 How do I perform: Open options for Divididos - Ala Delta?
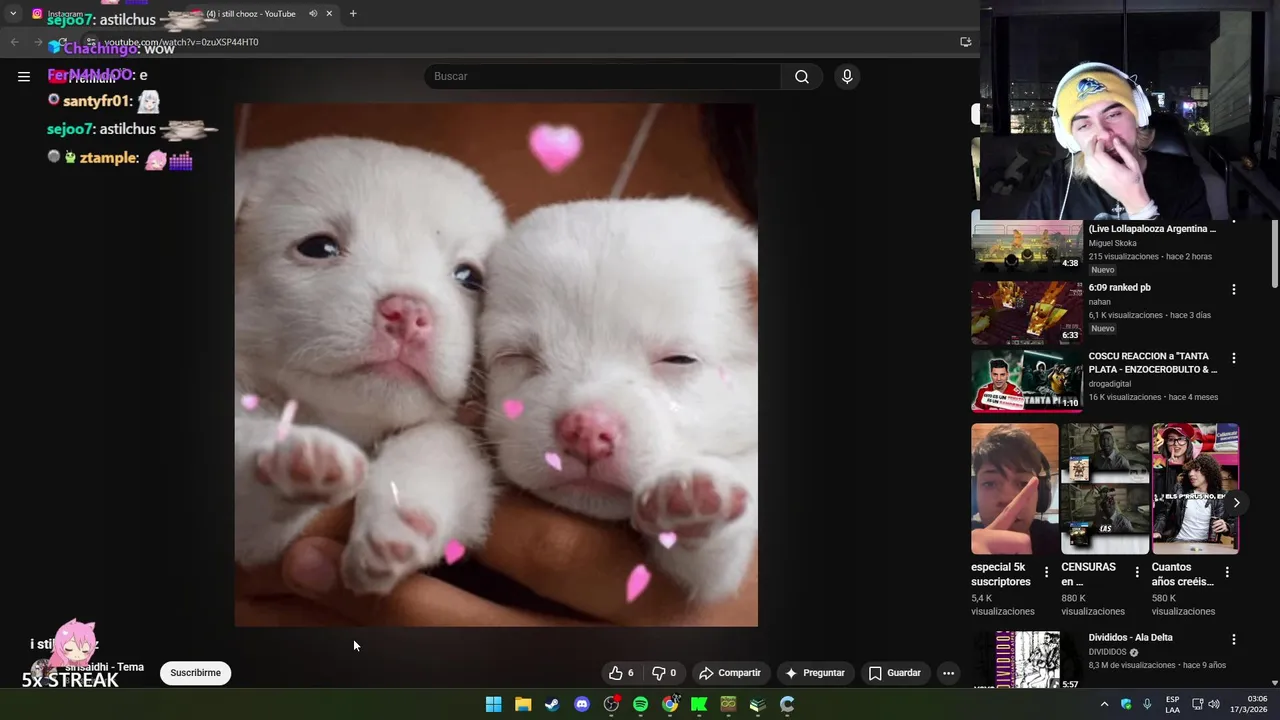(1233, 639)
